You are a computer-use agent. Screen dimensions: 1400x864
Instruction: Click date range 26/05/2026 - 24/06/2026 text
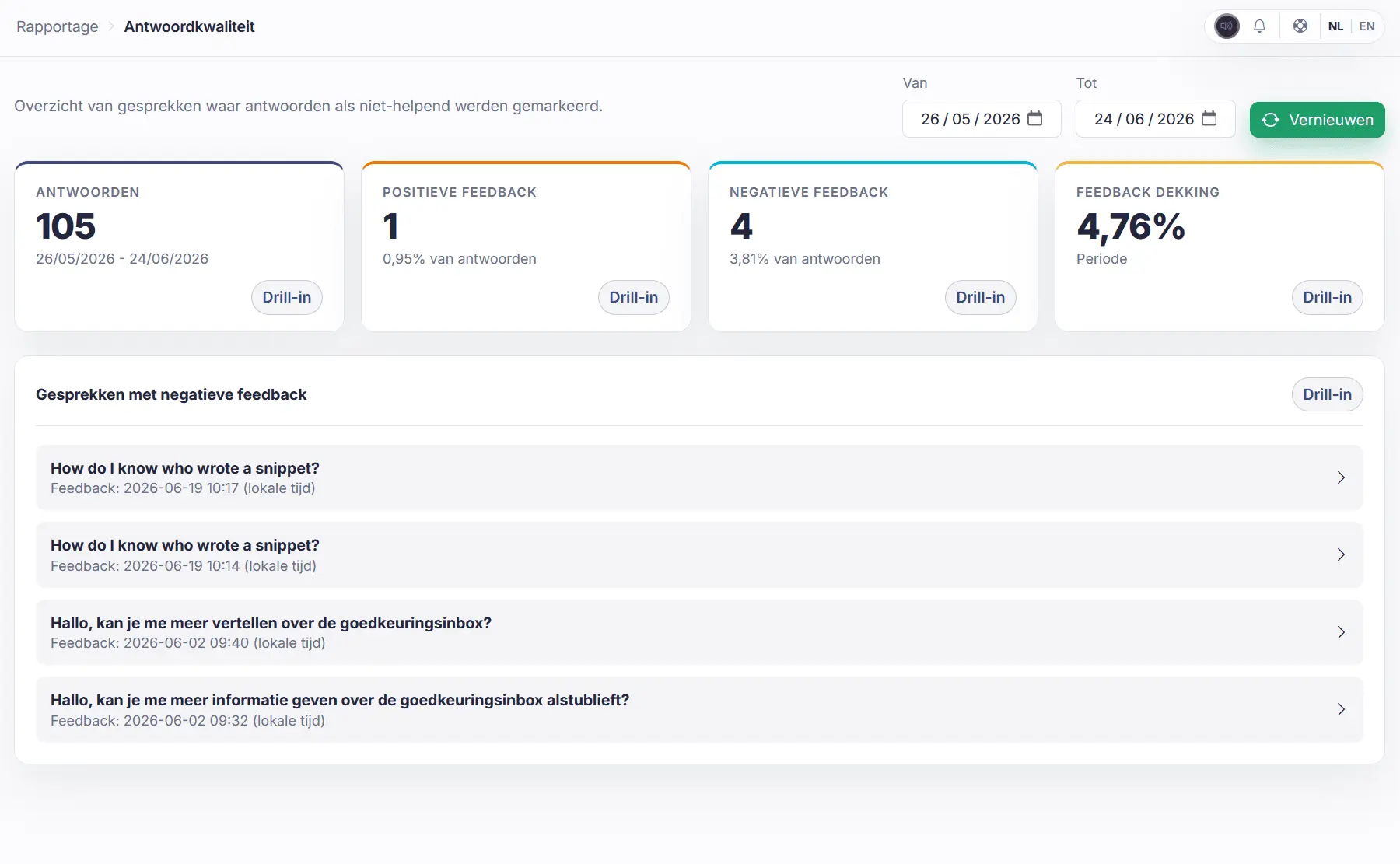tap(122, 259)
